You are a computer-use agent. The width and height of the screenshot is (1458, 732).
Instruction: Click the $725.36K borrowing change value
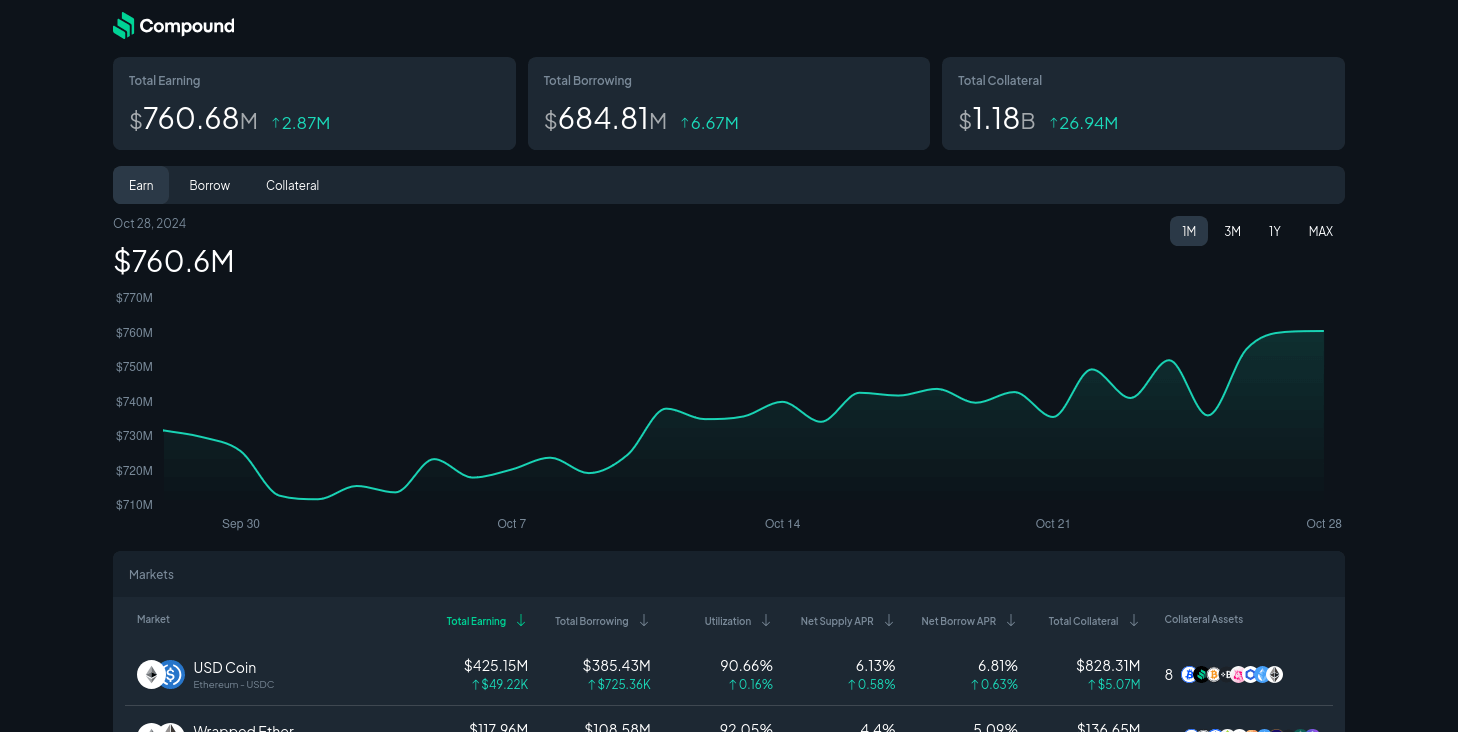click(x=619, y=685)
